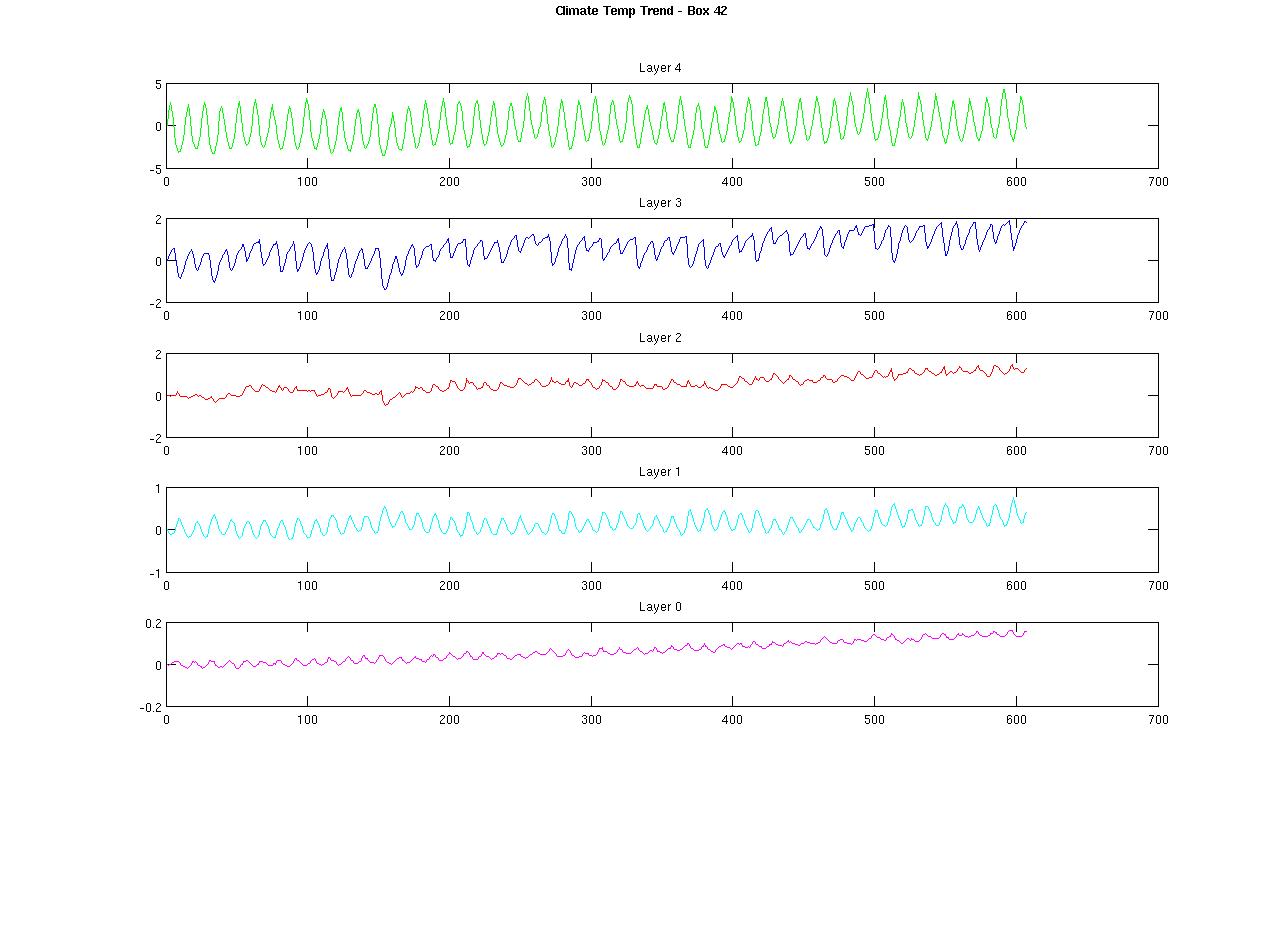Click the 300 x-axis tick label under Layer 0
Image resolution: width=1280 pixels, height=945 pixels.
tap(591, 720)
